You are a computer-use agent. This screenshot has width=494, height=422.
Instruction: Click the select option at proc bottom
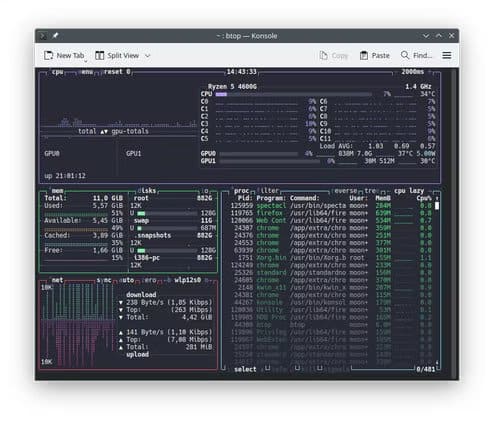(245, 369)
